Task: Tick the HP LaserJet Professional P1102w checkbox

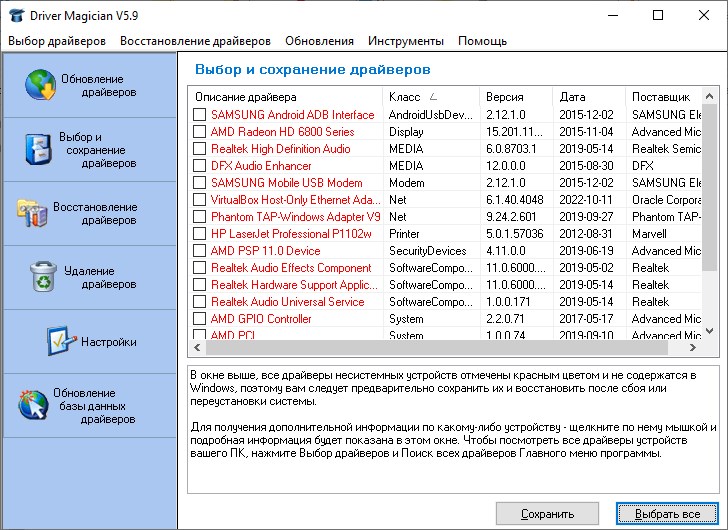Action: tap(200, 233)
